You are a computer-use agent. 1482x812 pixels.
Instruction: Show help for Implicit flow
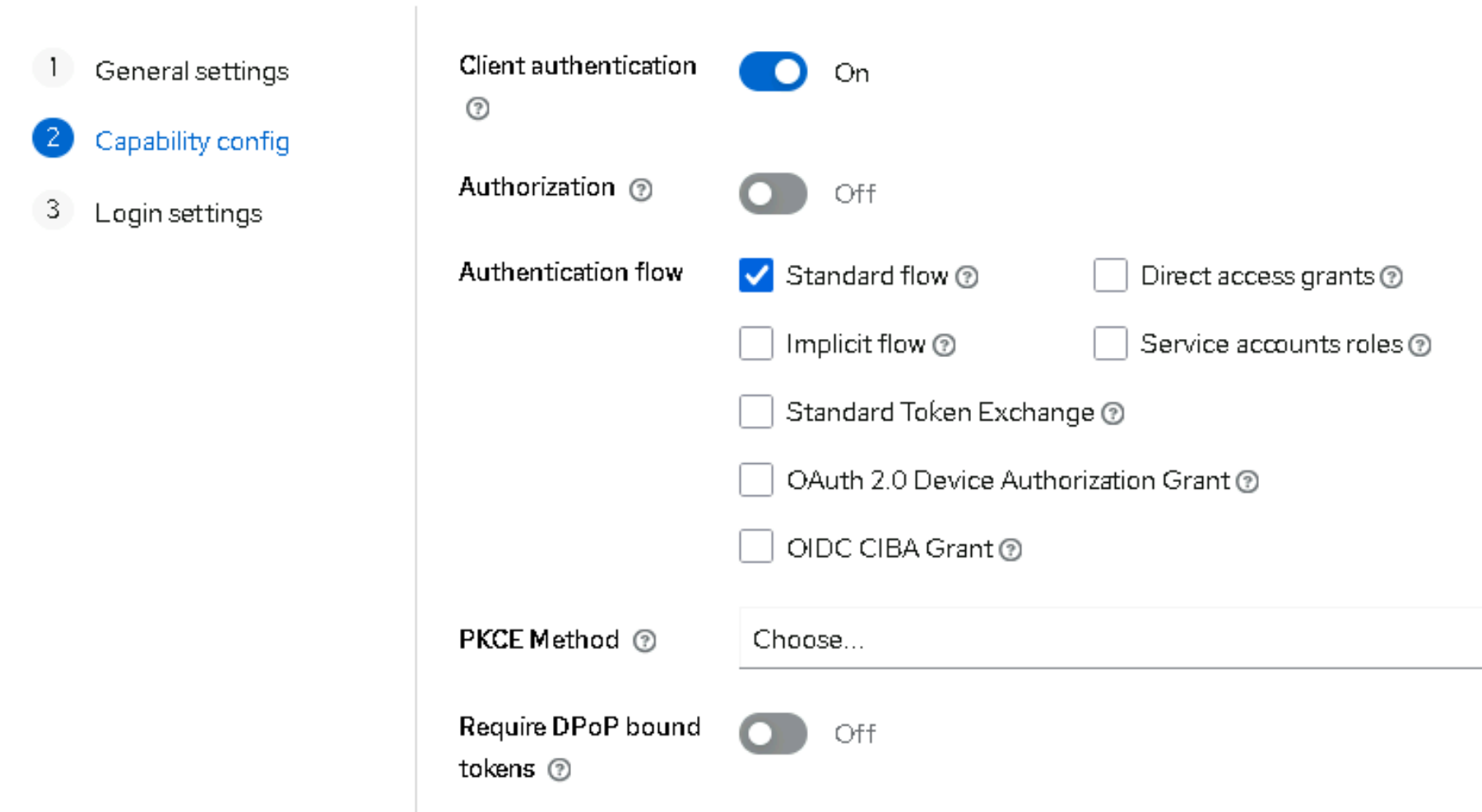point(945,346)
